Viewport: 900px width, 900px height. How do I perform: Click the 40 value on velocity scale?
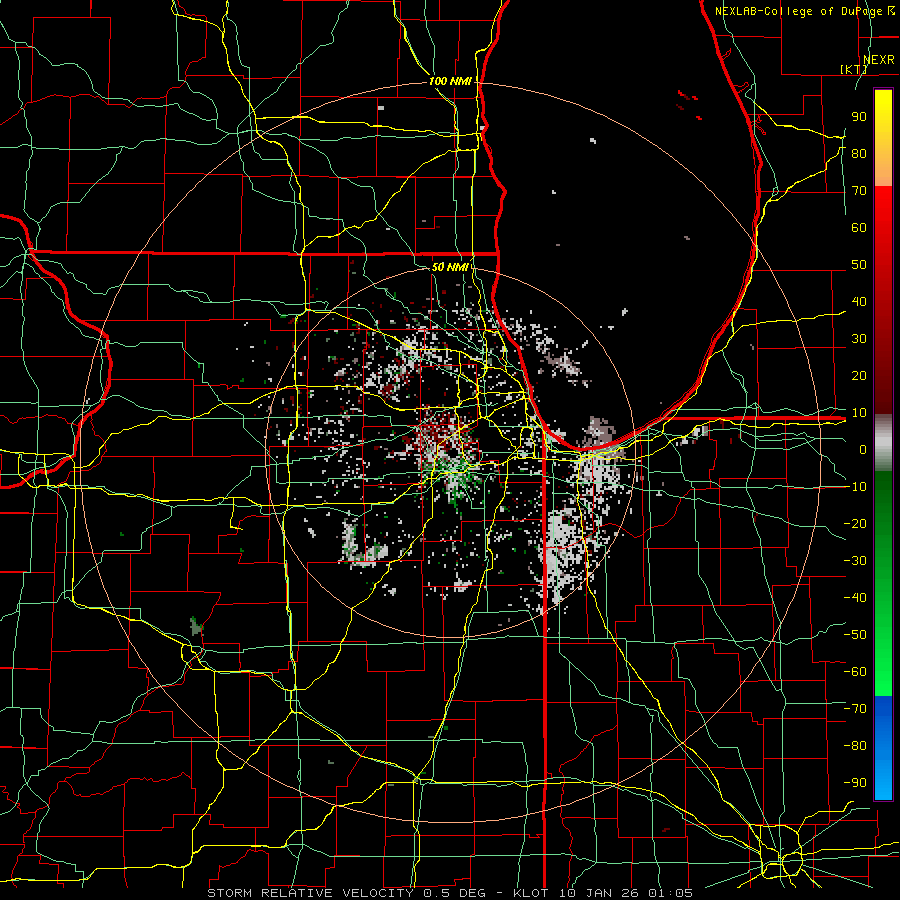point(859,301)
